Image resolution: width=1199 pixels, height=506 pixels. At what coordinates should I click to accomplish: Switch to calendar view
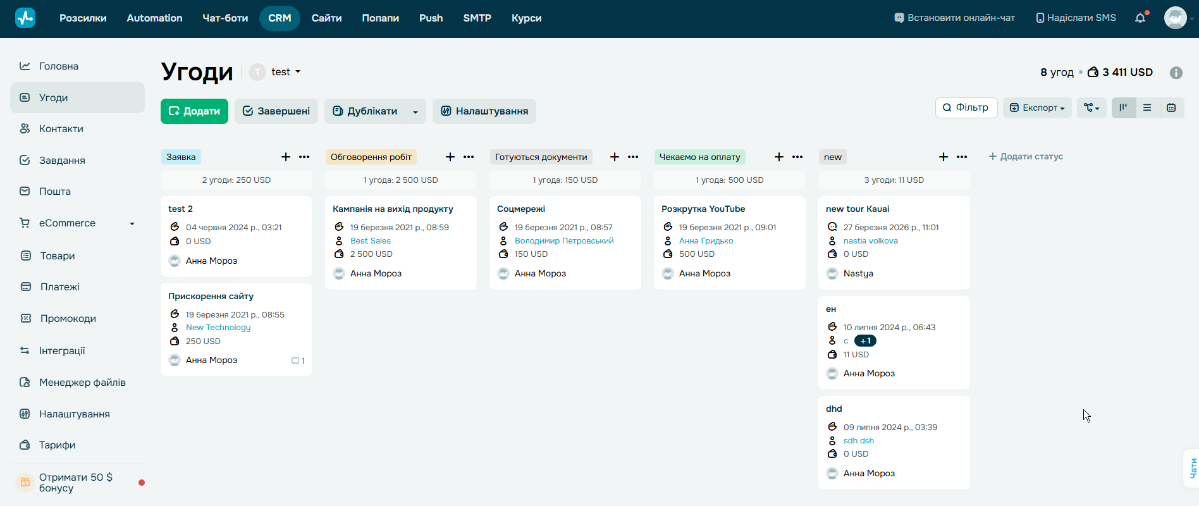(x=1171, y=109)
